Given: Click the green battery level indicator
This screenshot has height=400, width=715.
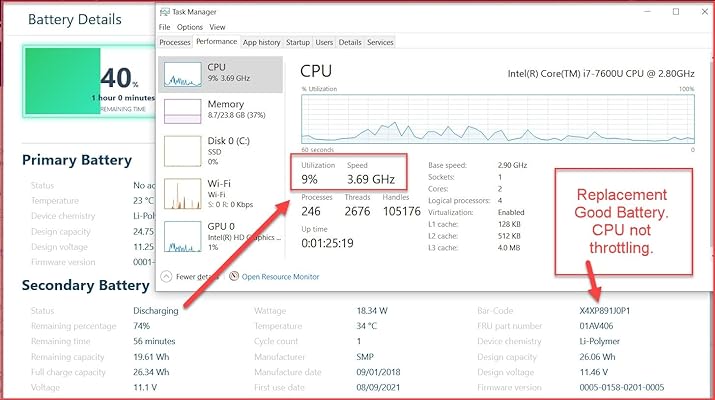Looking at the screenshot, I should coord(62,81).
